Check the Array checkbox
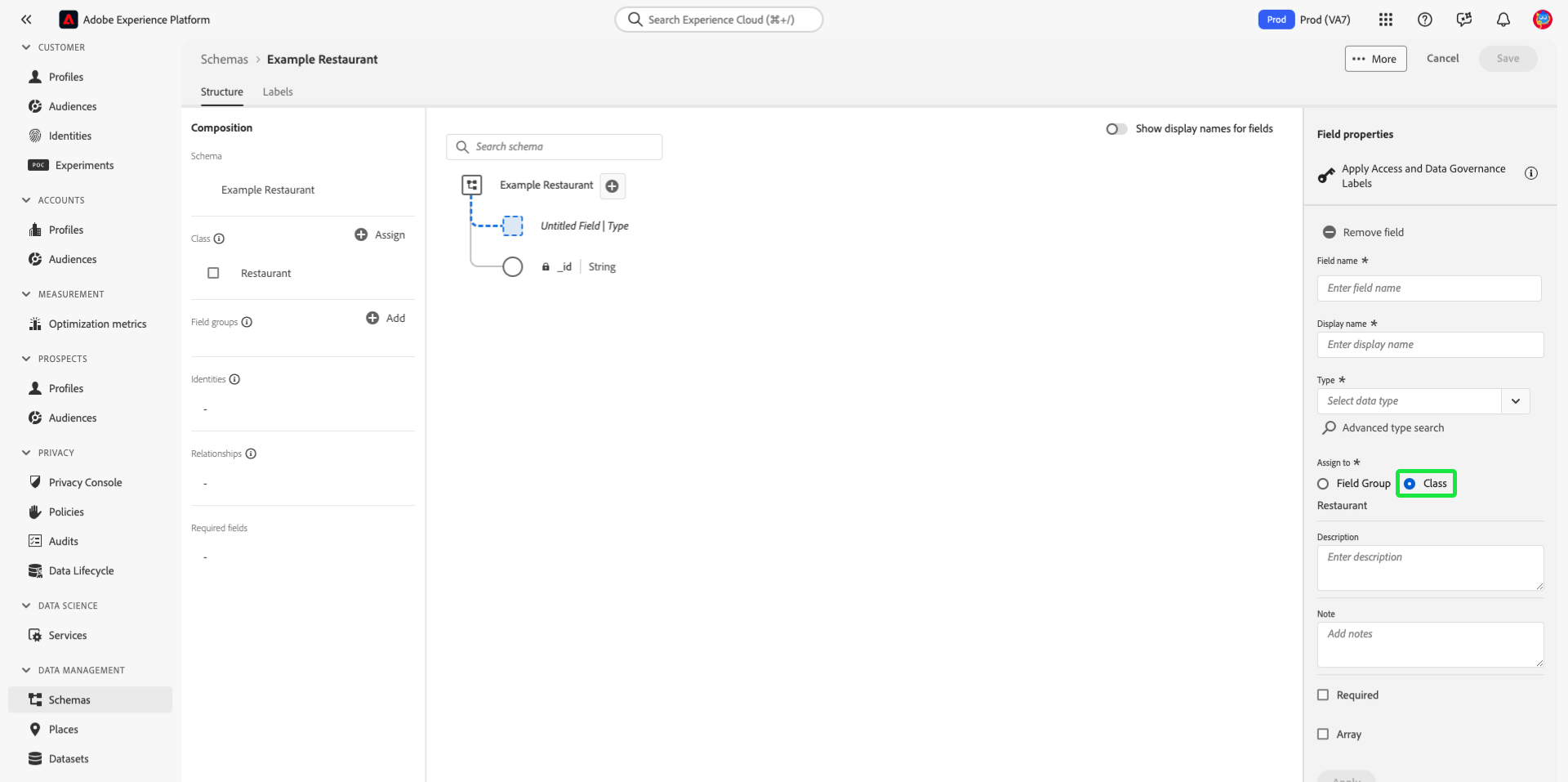This screenshot has height=782, width=1568. click(x=1323, y=734)
